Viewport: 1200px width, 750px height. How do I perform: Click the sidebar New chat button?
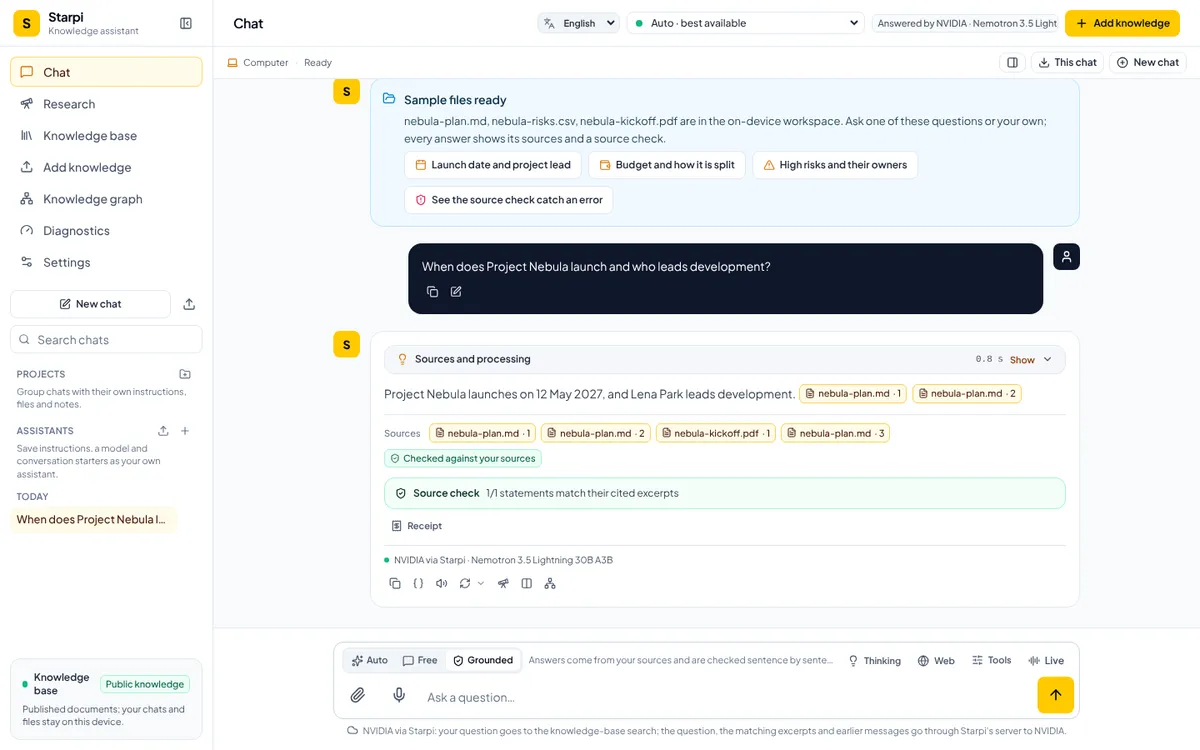tap(90, 304)
